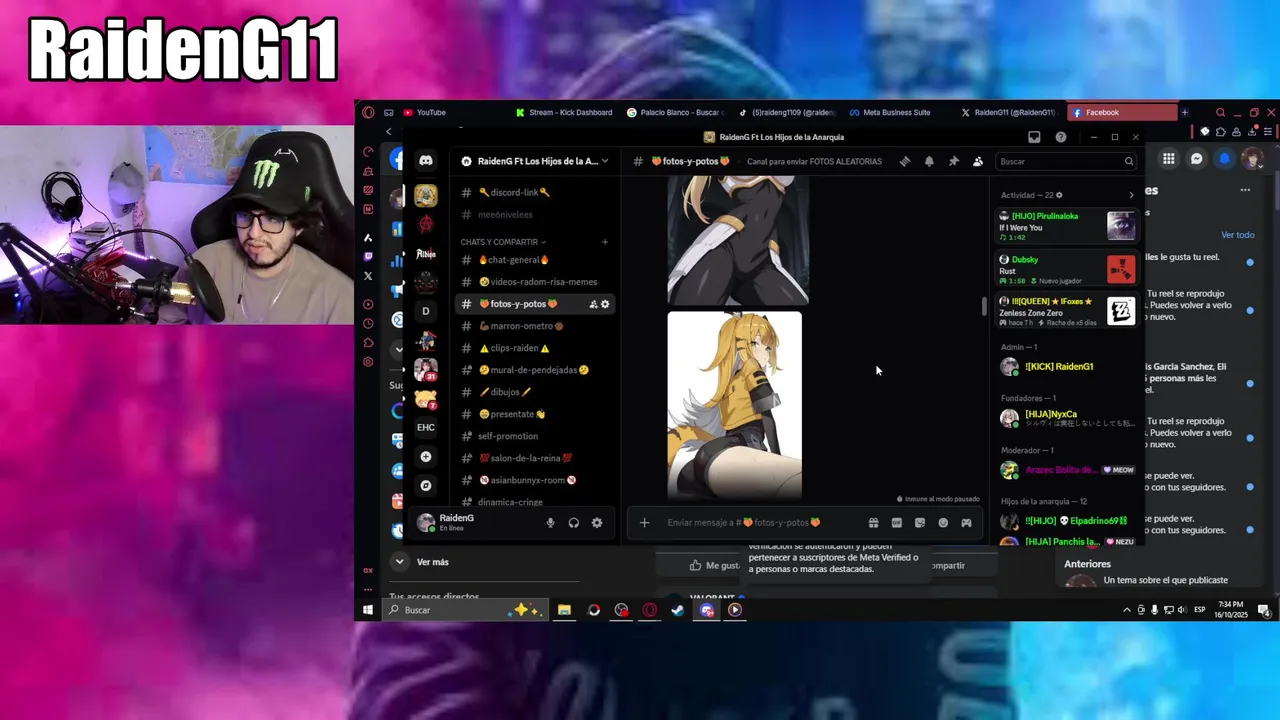Open Facebook notifications options ellipsis
This screenshot has width=1280, height=720.
1245,190
